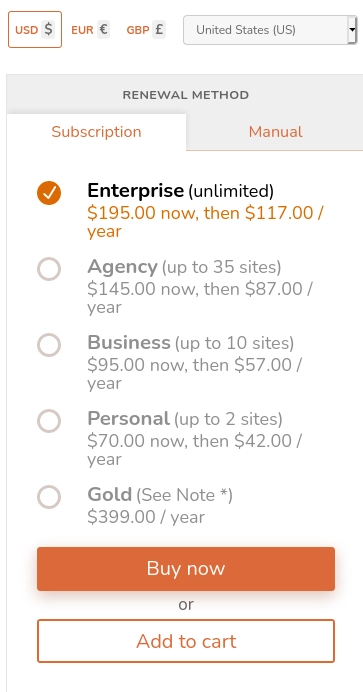Choose the Gold plan radio button
Screen dimensions: 363x692
click(49, 496)
